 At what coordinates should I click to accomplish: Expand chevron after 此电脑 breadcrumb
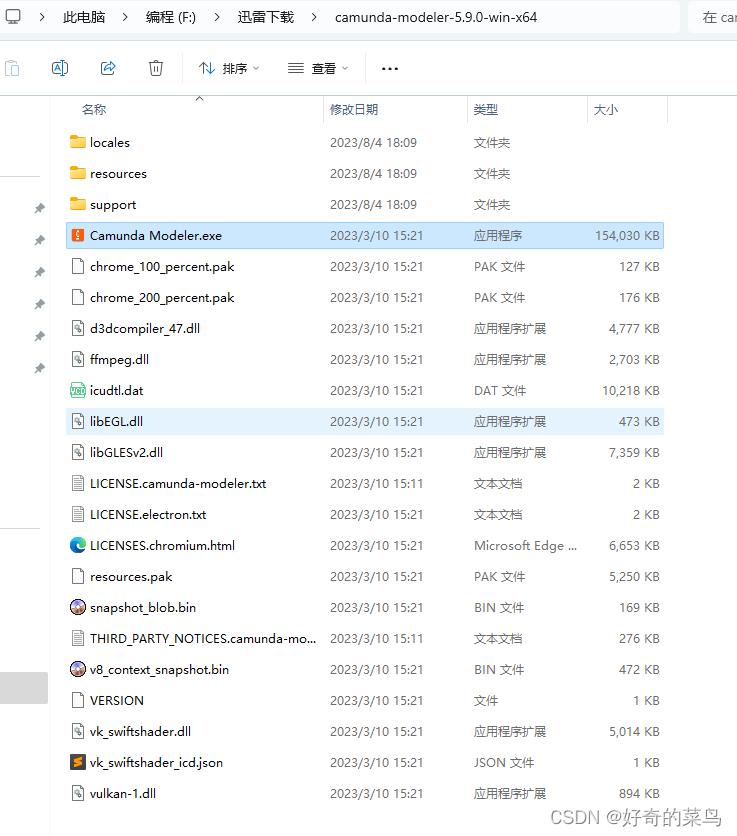point(125,18)
